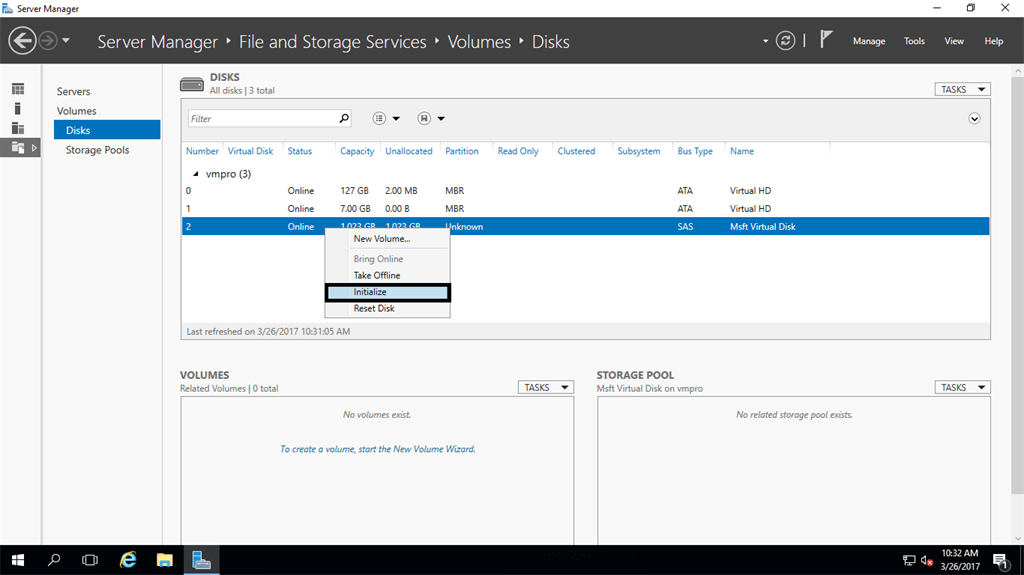Open VOLUMES TASKS dropdown

[546, 387]
